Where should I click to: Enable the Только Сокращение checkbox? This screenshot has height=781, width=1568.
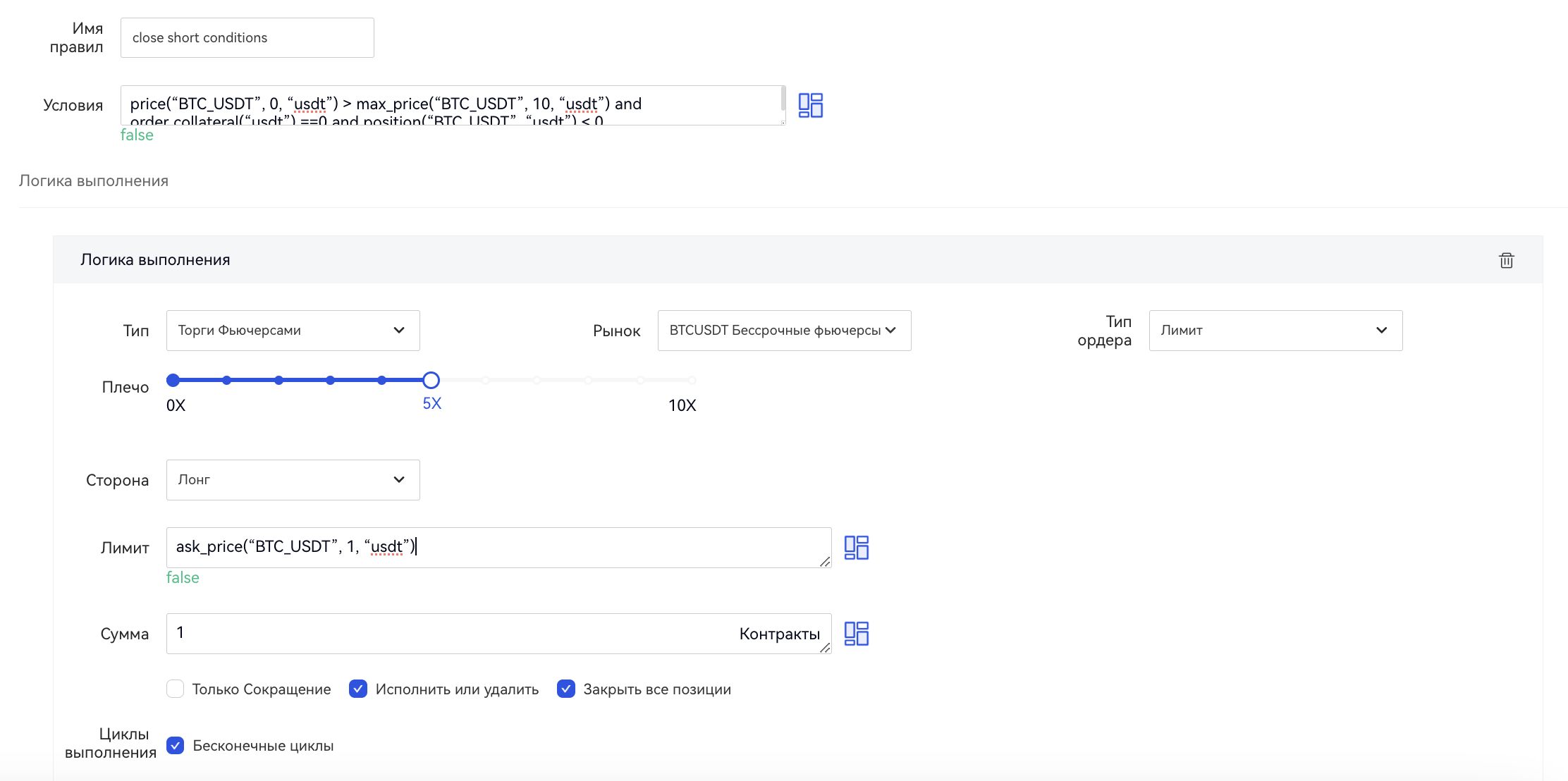[176, 689]
